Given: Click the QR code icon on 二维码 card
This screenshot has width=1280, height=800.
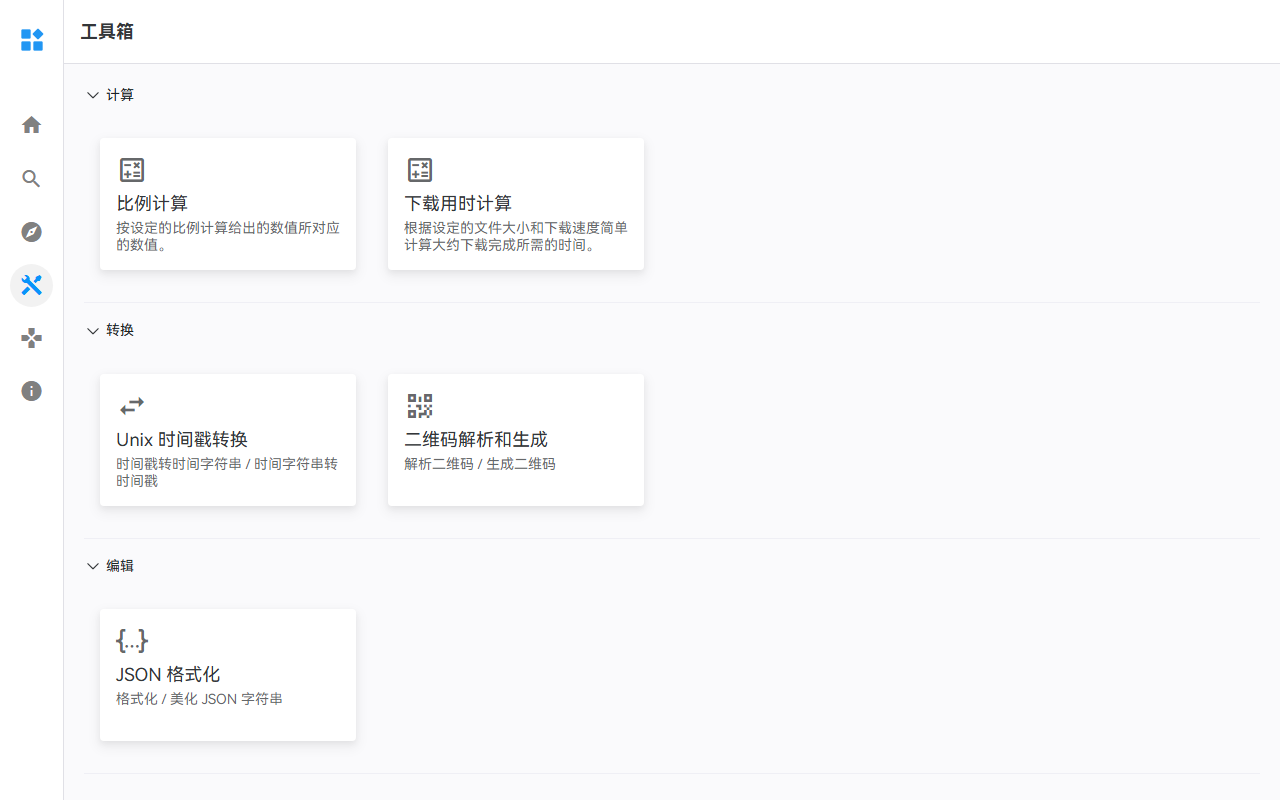Looking at the screenshot, I should coord(420,406).
